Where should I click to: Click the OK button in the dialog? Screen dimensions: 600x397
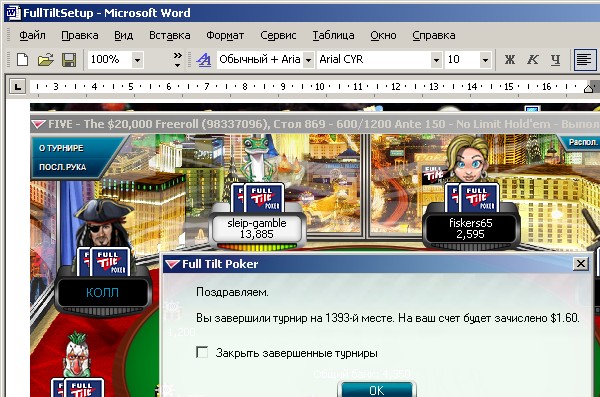(377, 390)
